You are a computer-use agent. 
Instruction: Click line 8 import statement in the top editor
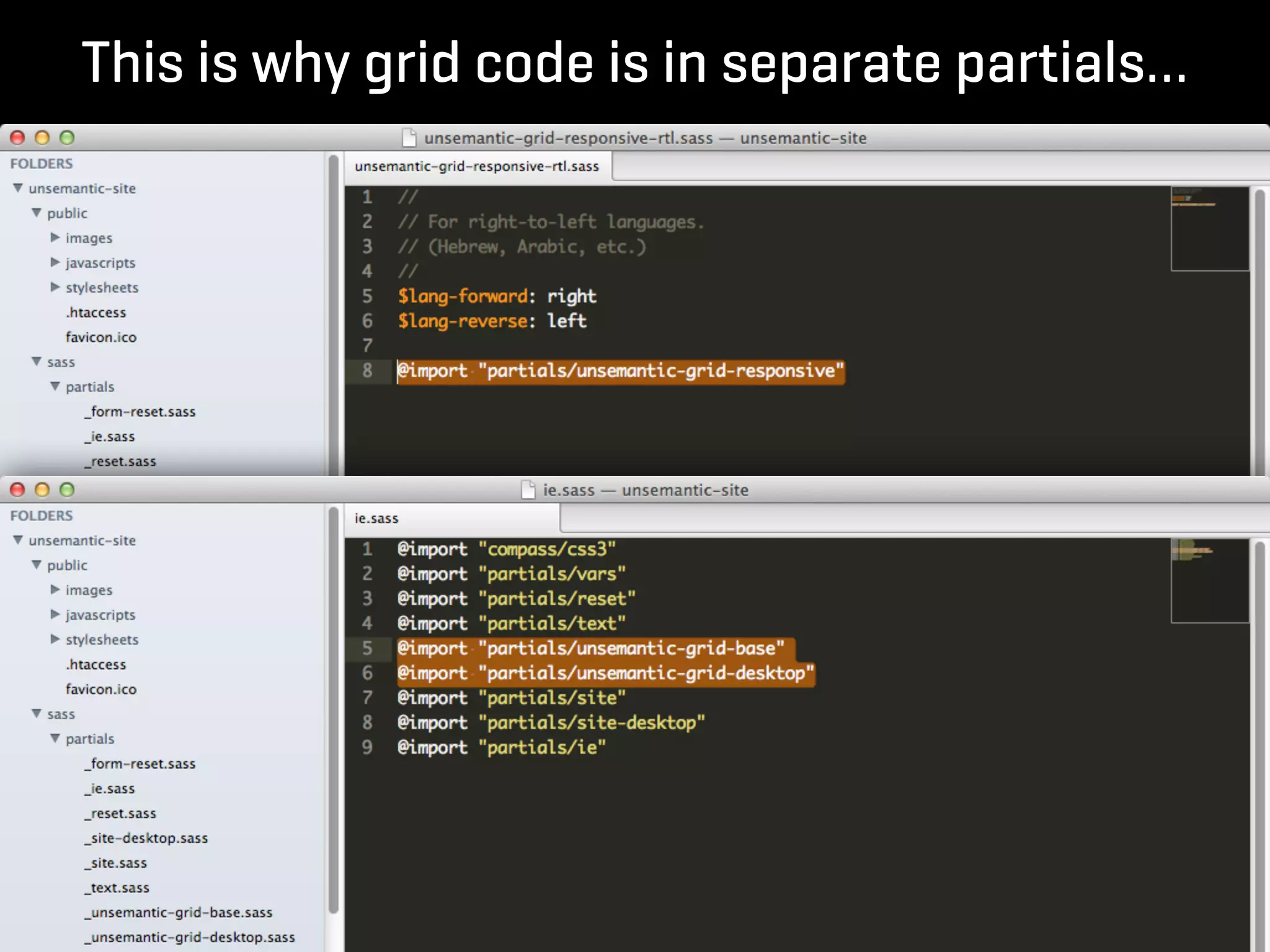620,371
